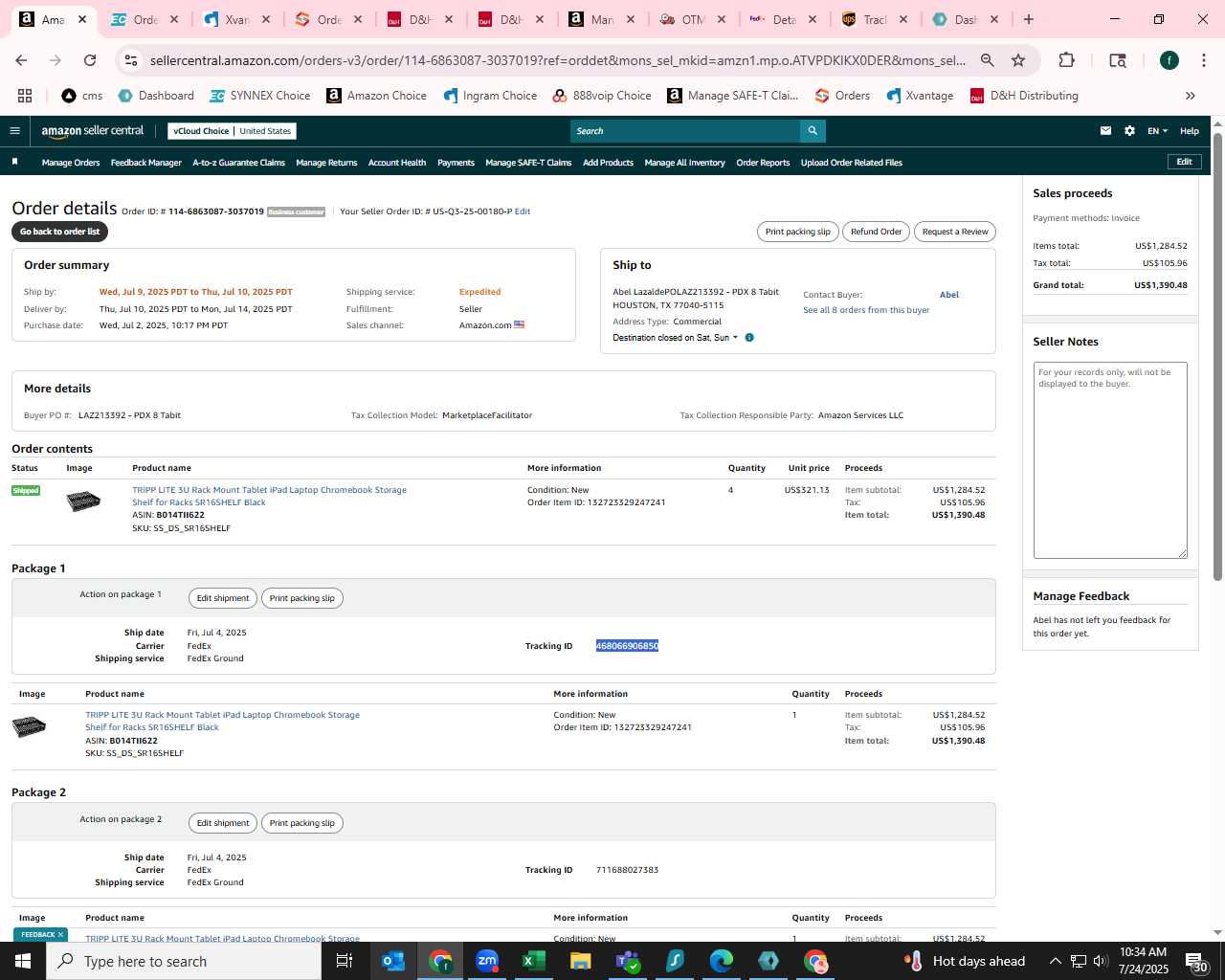Close the FEEDBACK tag
Viewport: 1225px width, 980px height.
coord(60,935)
